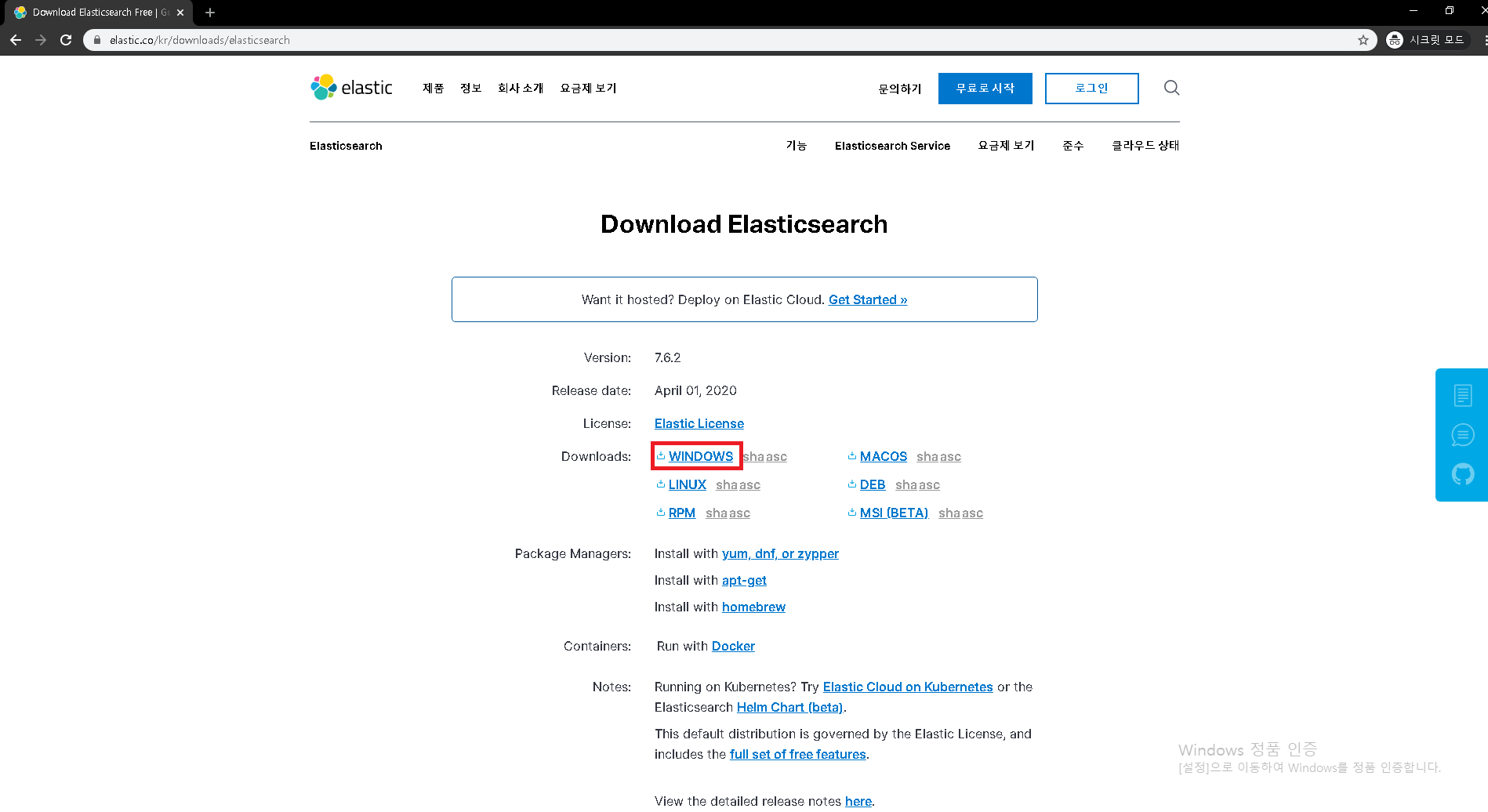Click the browser address bar URL

(x=200, y=40)
